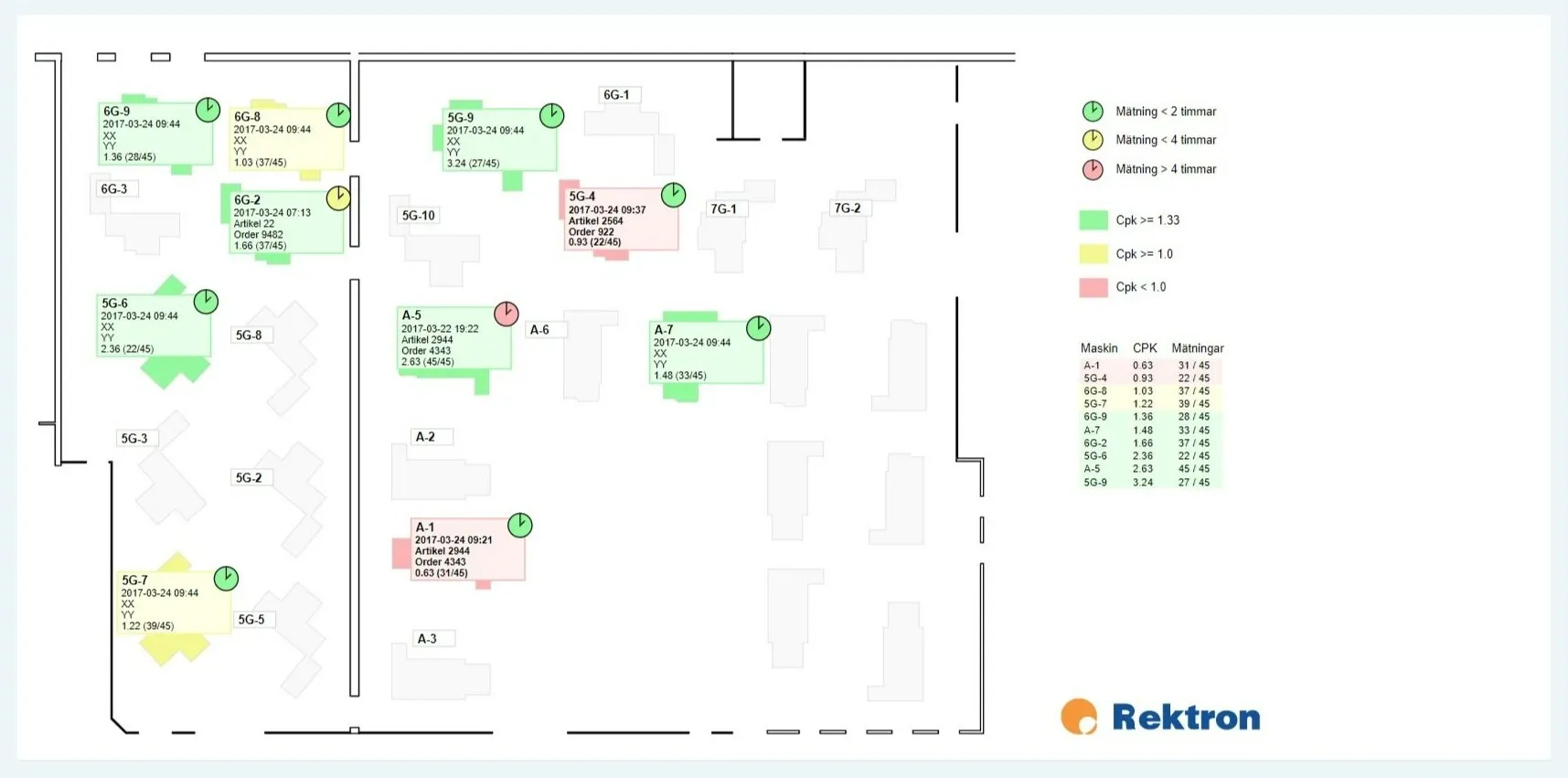The image size is (1568, 778).
Task: Click the red Cpk < 1.0 legend swatch
Action: click(1093, 288)
